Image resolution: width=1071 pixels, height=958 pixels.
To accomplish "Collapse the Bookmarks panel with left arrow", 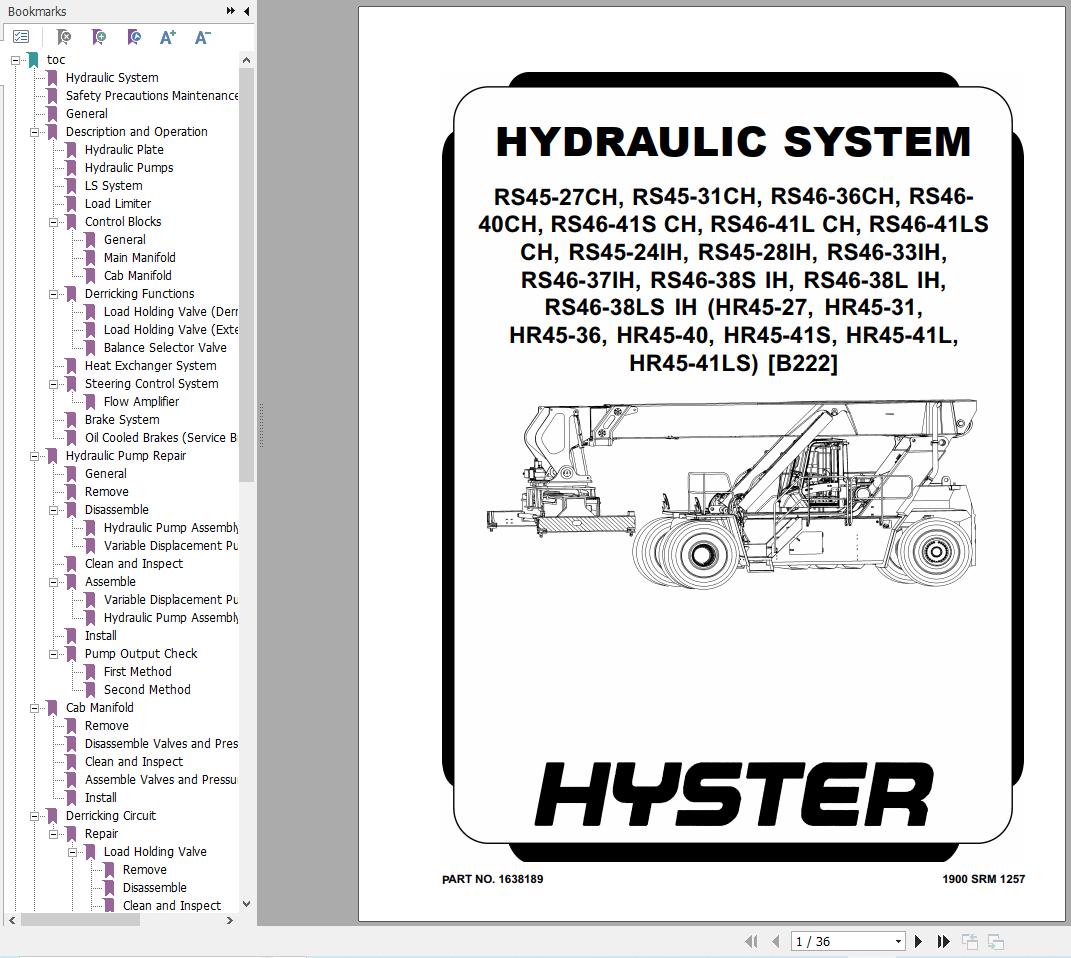I will [246, 11].
